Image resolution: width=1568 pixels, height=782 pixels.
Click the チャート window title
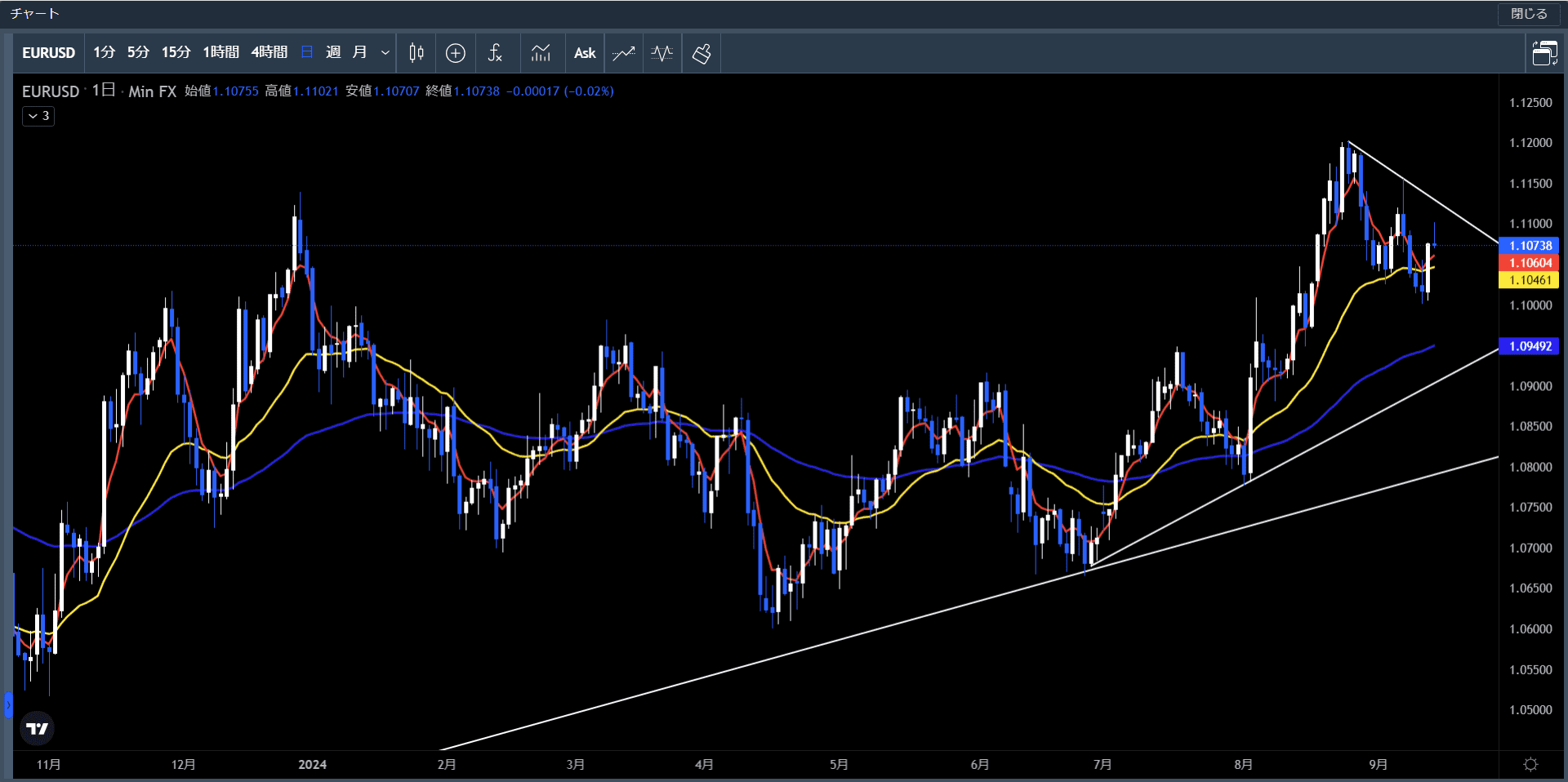coord(34,14)
